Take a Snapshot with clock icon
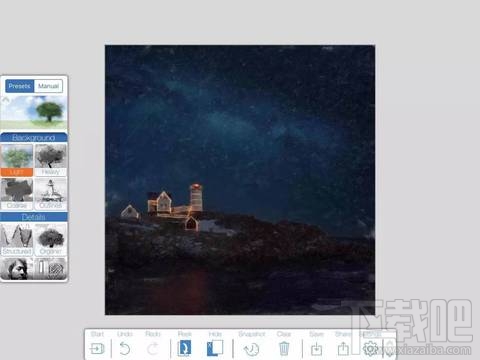 (x=251, y=349)
